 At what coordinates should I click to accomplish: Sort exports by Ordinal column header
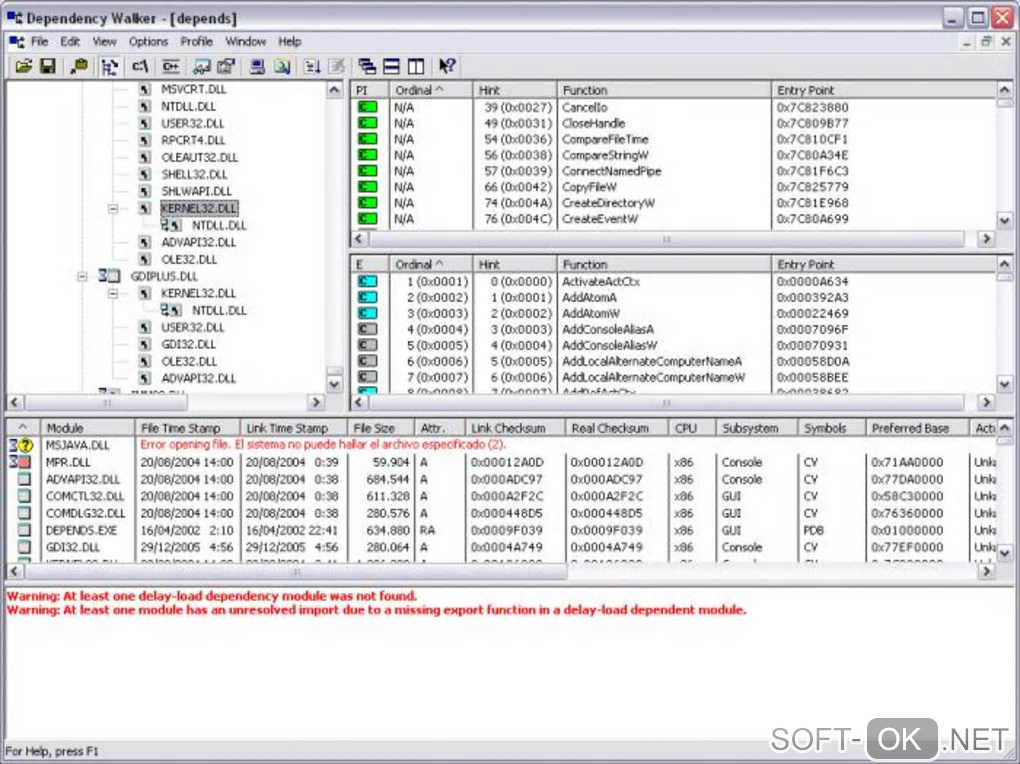(431, 264)
